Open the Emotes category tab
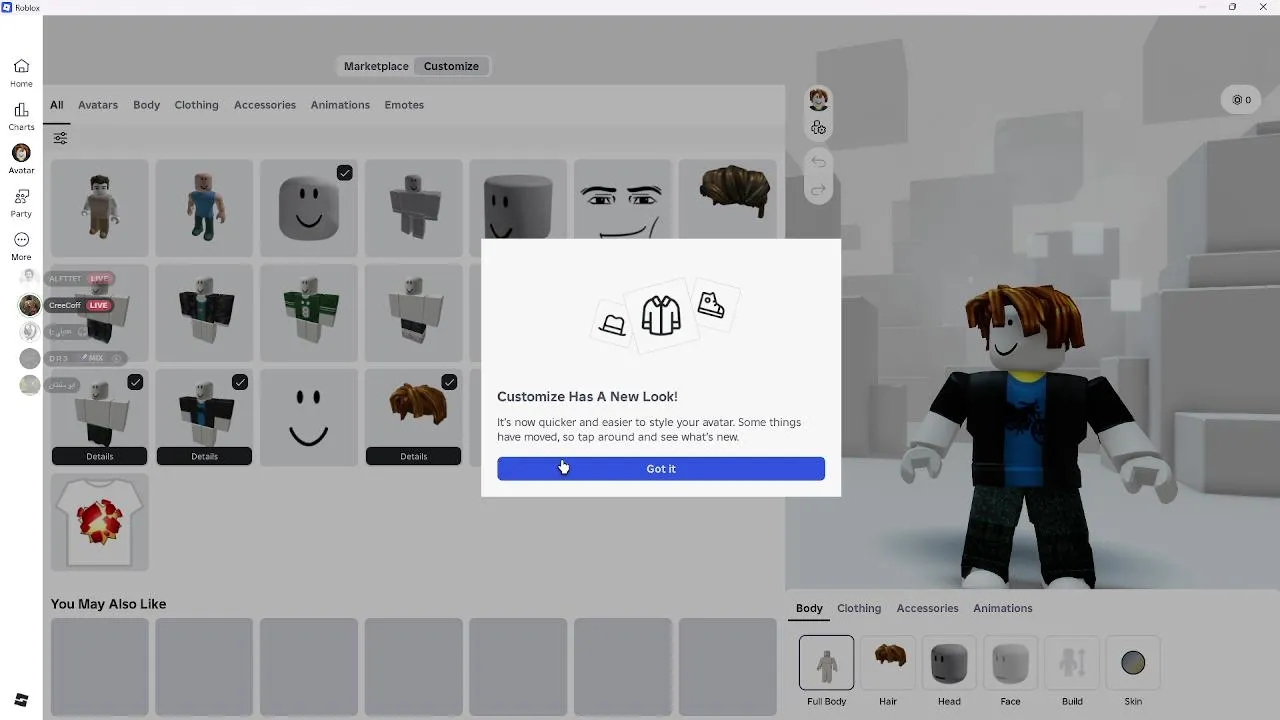 click(x=404, y=105)
